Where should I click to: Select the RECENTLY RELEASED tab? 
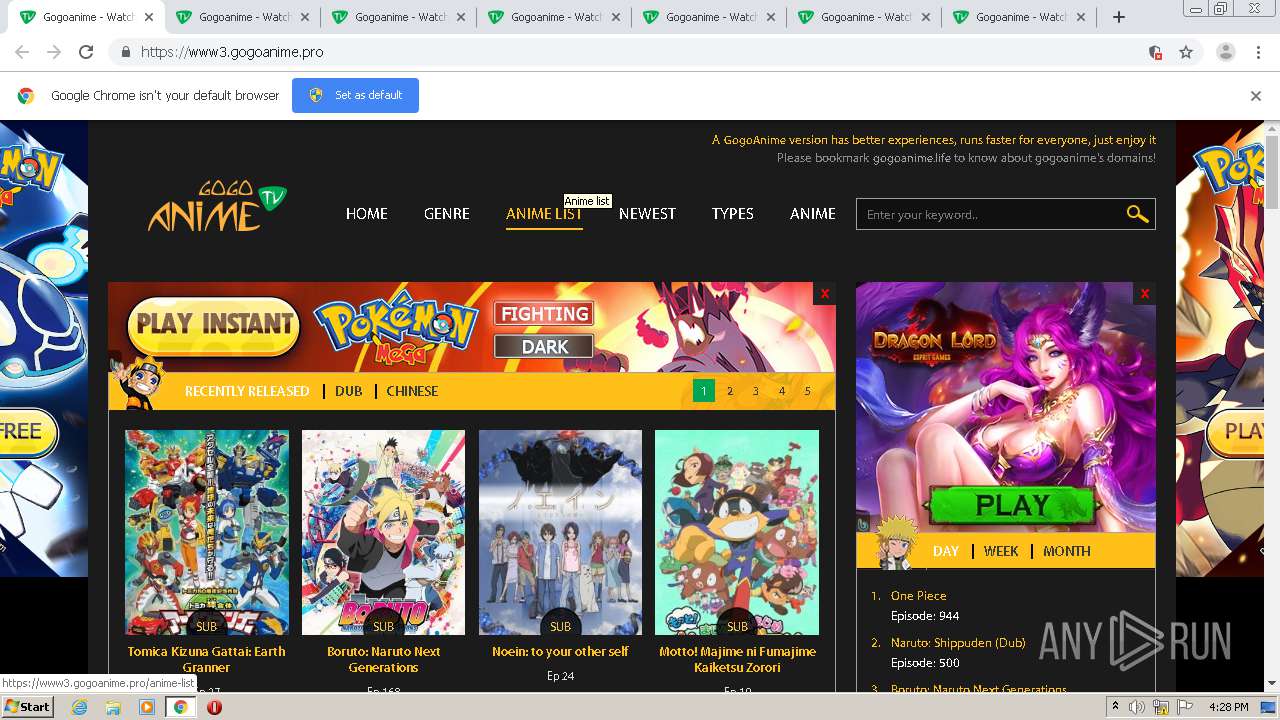tap(247, 391)
